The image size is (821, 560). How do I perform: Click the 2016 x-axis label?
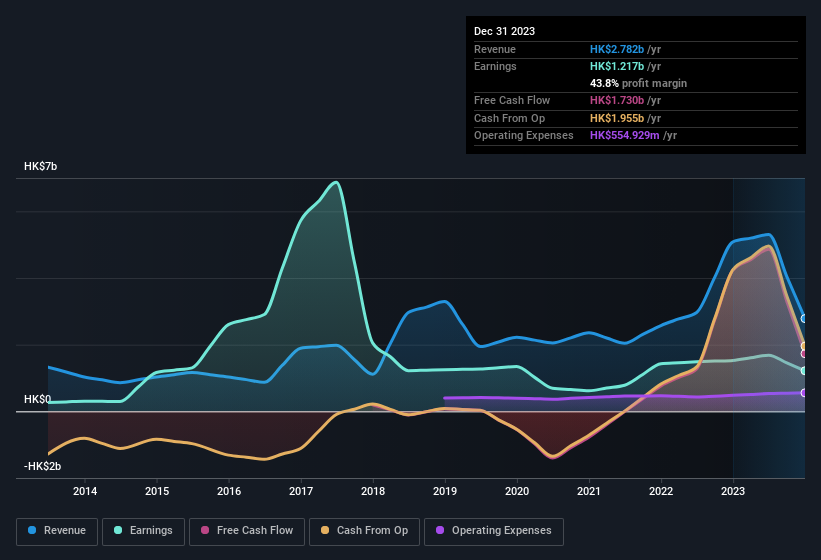(229, 491)
